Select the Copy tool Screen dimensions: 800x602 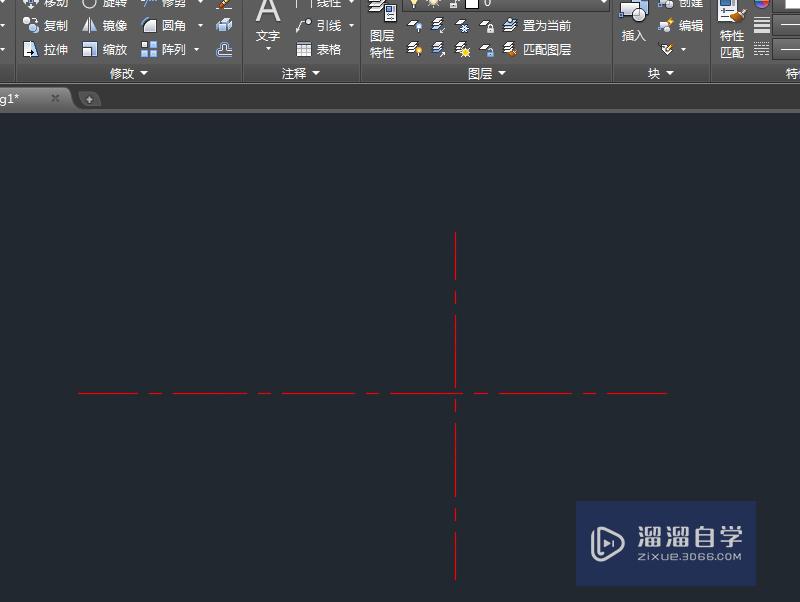pos(48,25)
